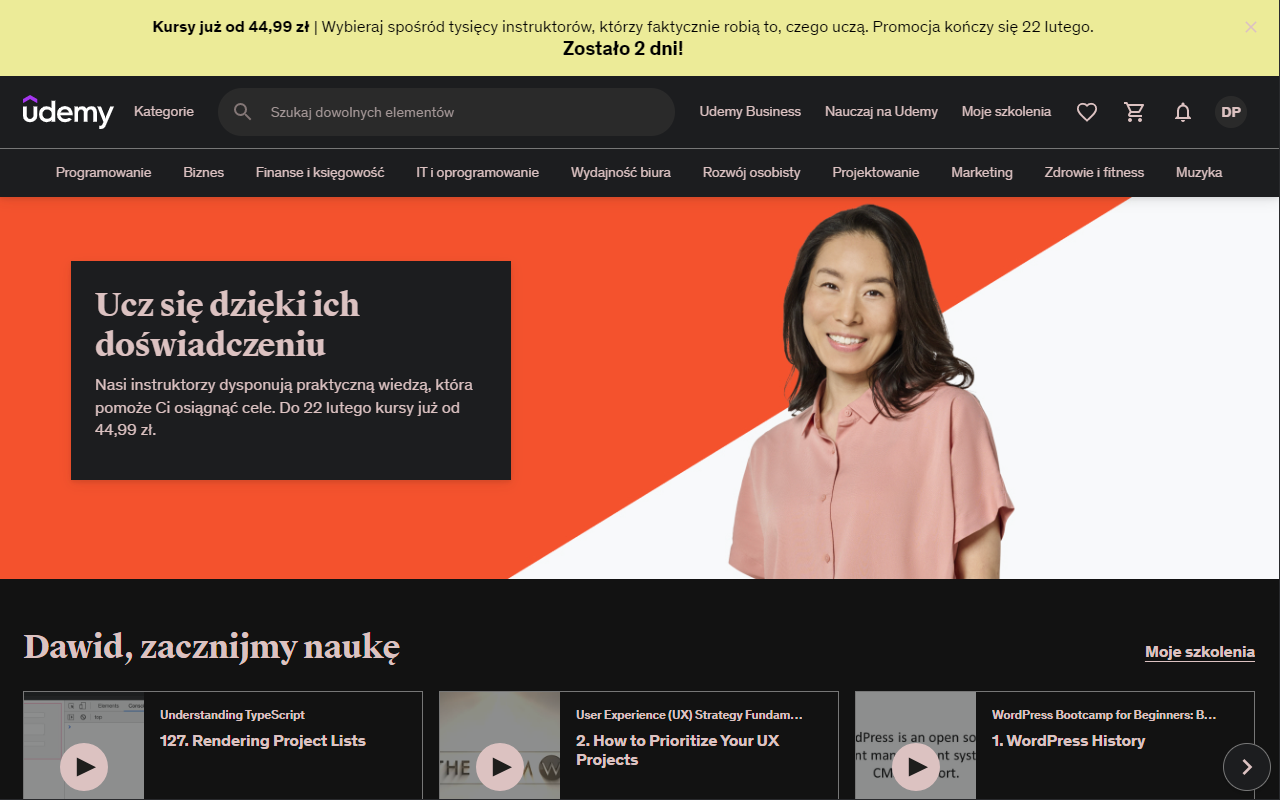This screenshot has width=1280, height=800.
Task: Focus the course search field
Action: pos(446,112)
